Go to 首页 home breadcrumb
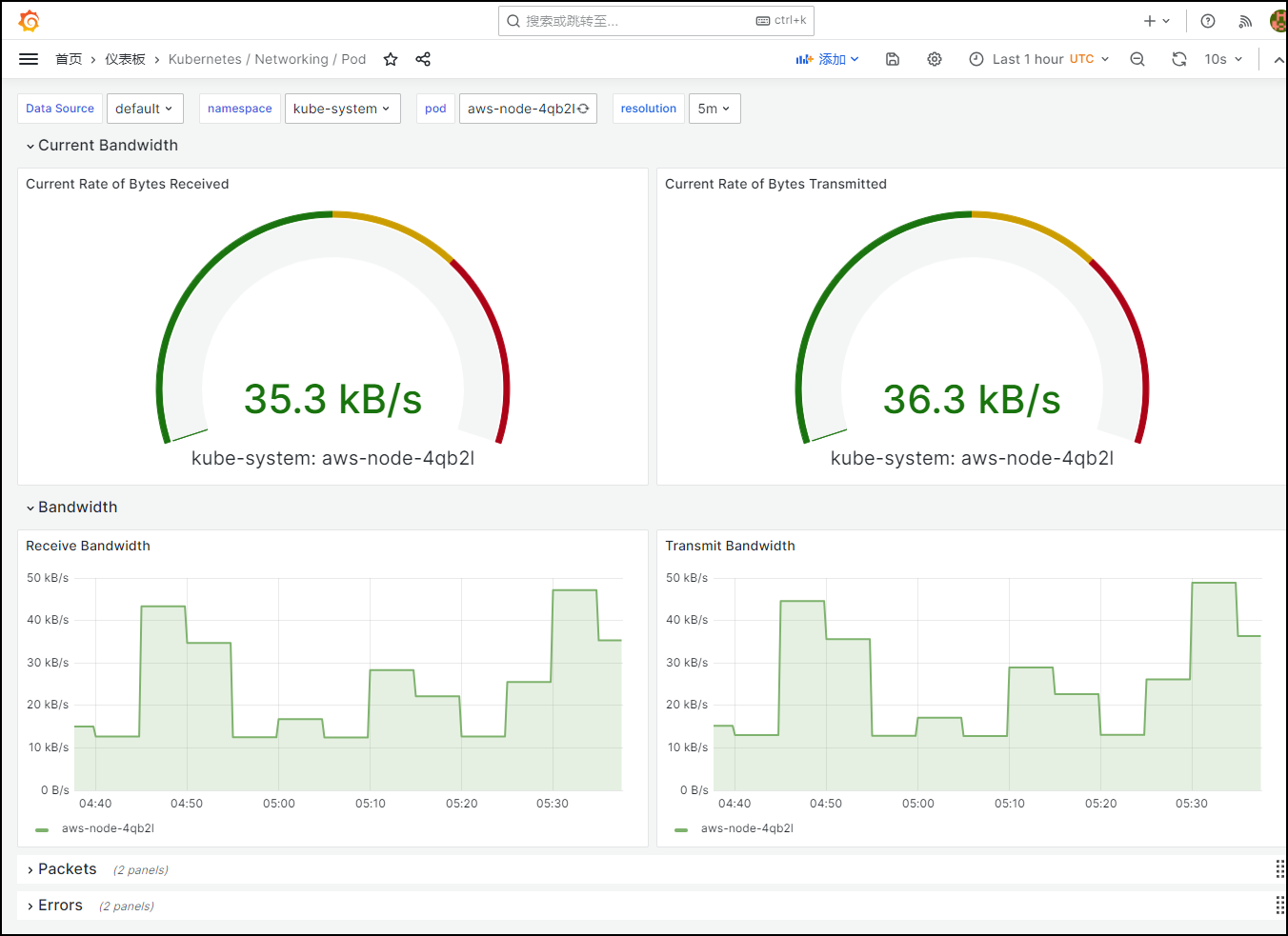This screenshot has height=936, width=1288. click(69, 59)
